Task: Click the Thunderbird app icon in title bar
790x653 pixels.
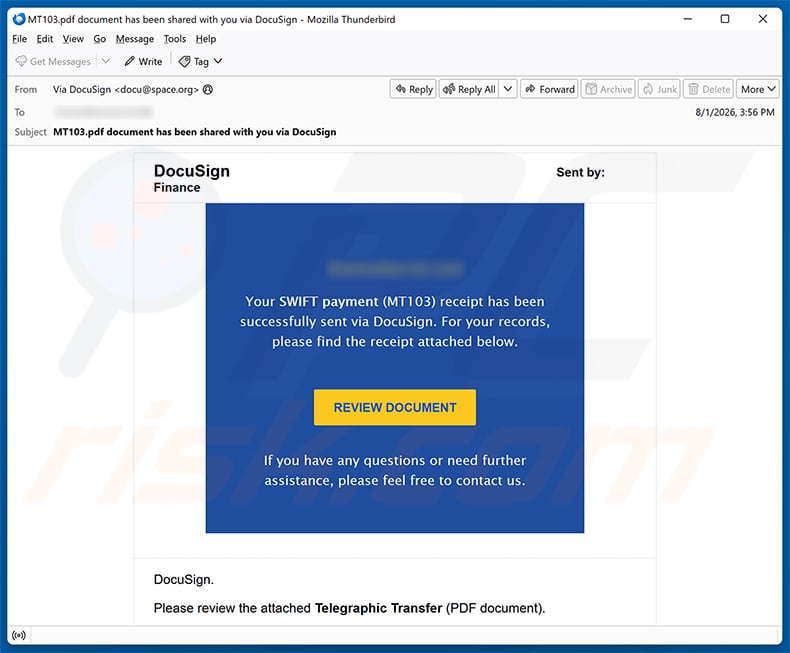Action: (19, 19)
